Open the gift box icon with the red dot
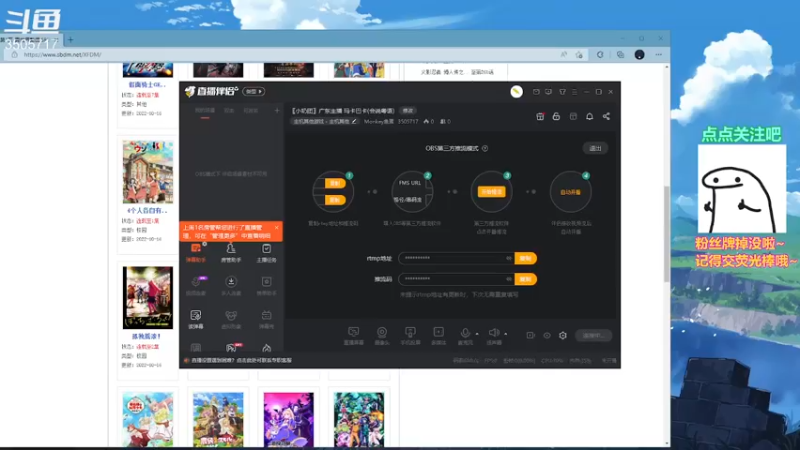 coord(540,116)
